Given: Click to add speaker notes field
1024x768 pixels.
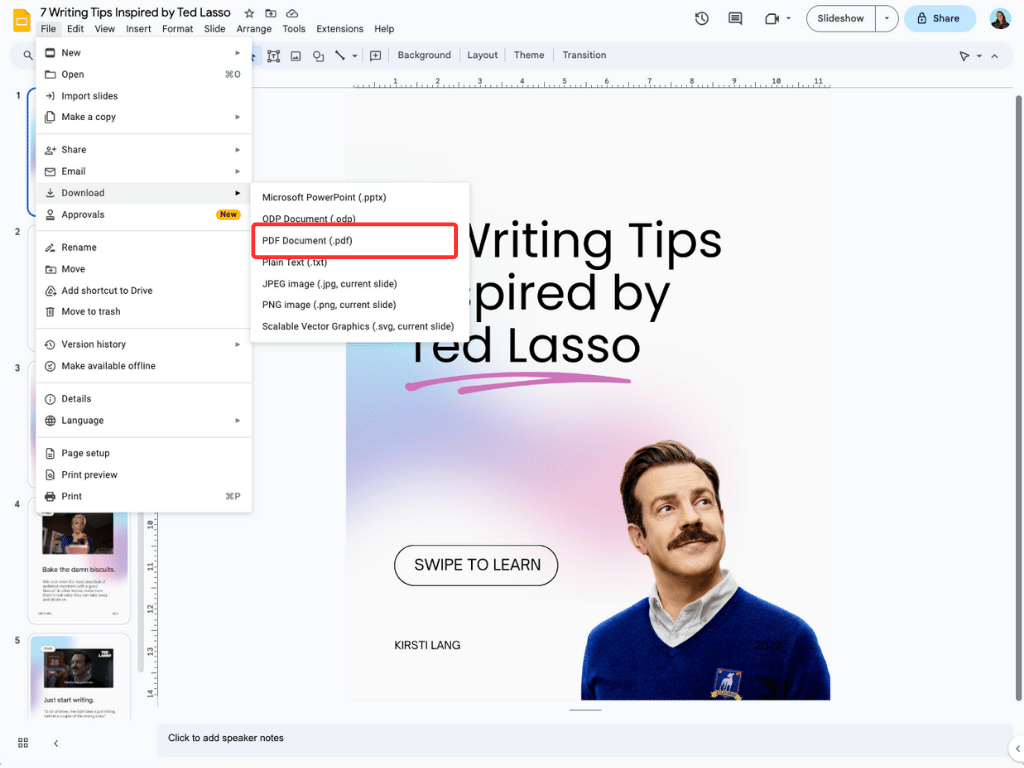Looking at the screenshot, I should [x=584, y=739].
